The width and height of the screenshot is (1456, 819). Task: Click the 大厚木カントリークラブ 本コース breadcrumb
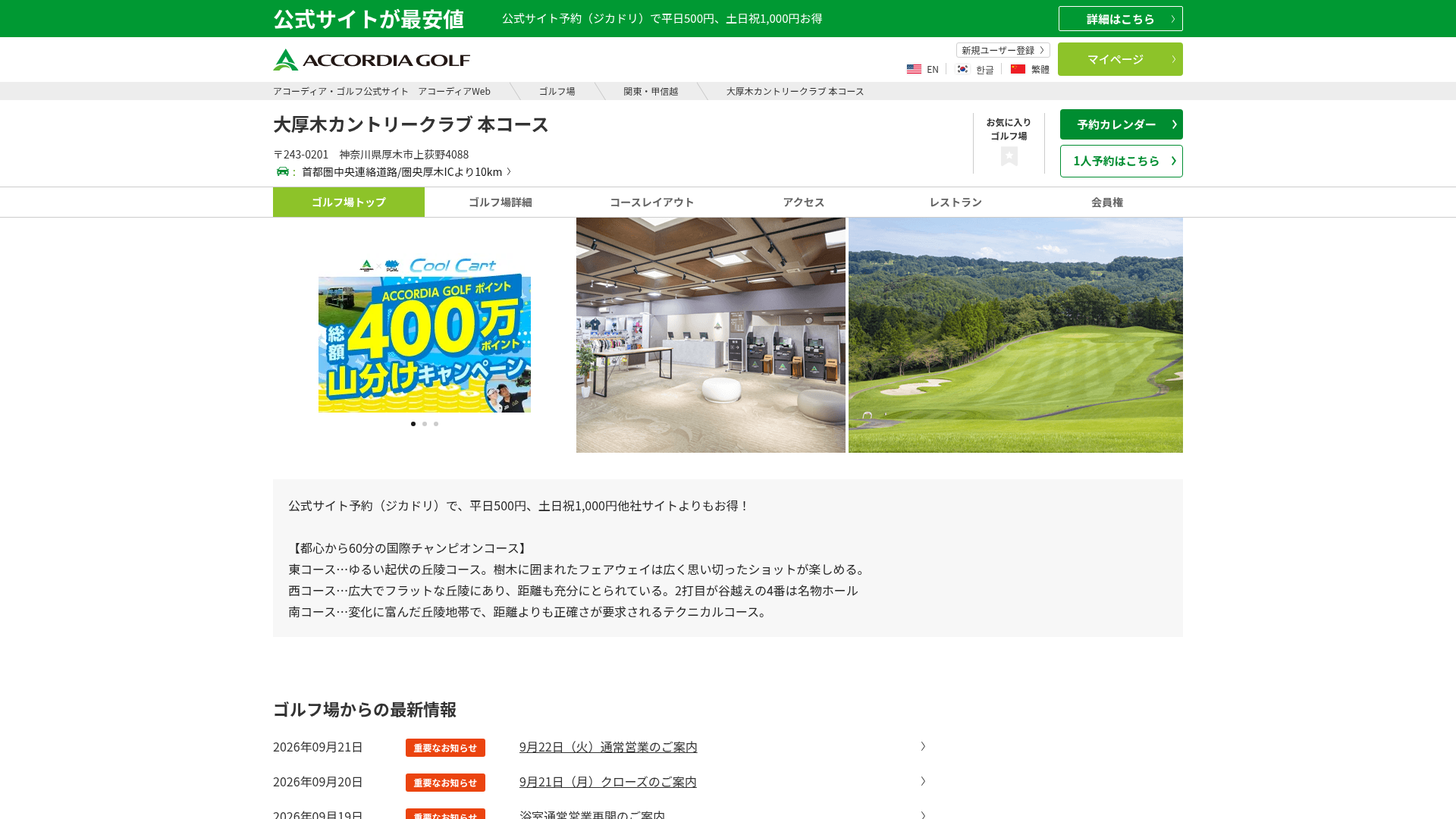pos(795,91)
